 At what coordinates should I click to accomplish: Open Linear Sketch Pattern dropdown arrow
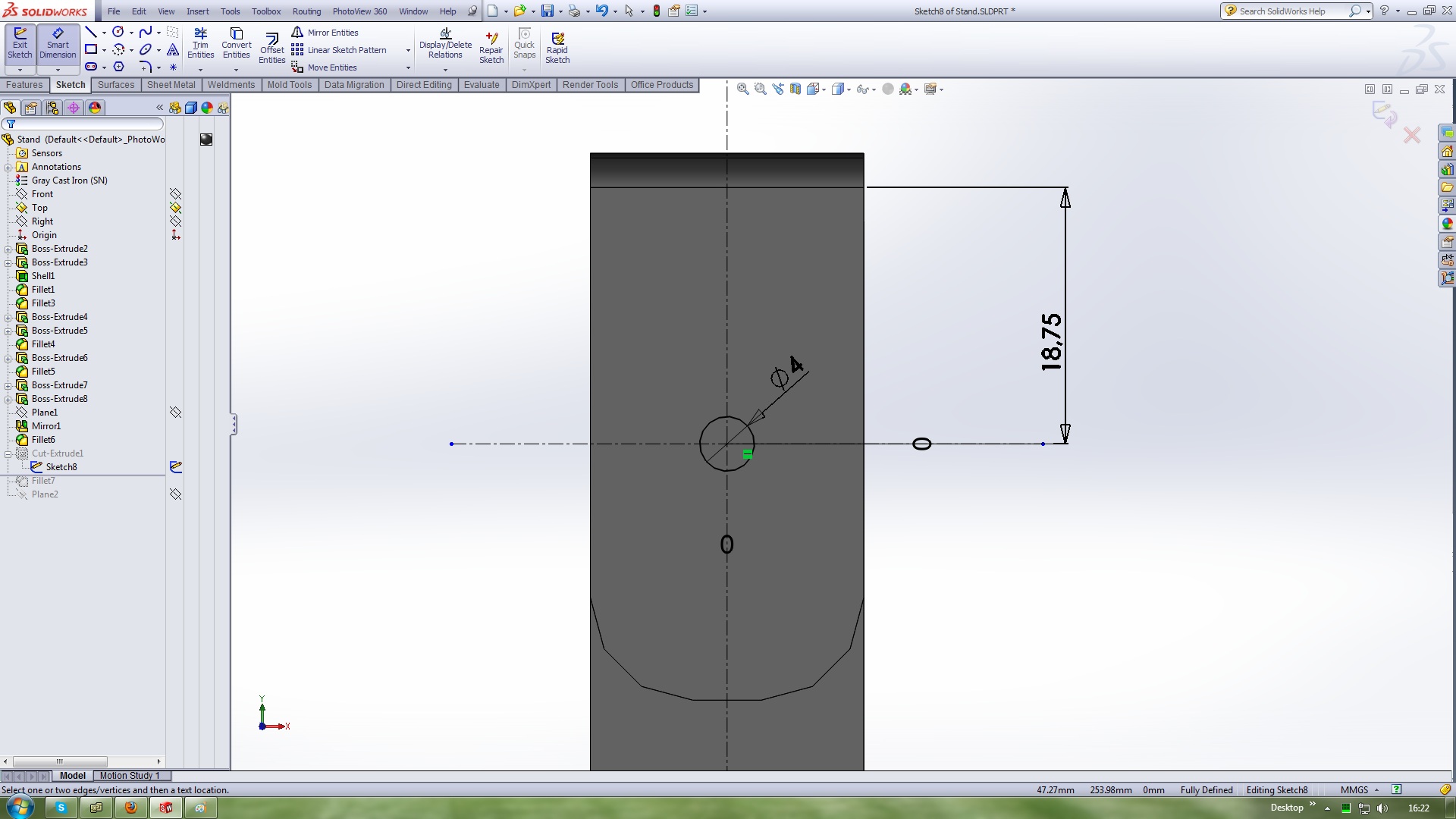tap(408, 50)
